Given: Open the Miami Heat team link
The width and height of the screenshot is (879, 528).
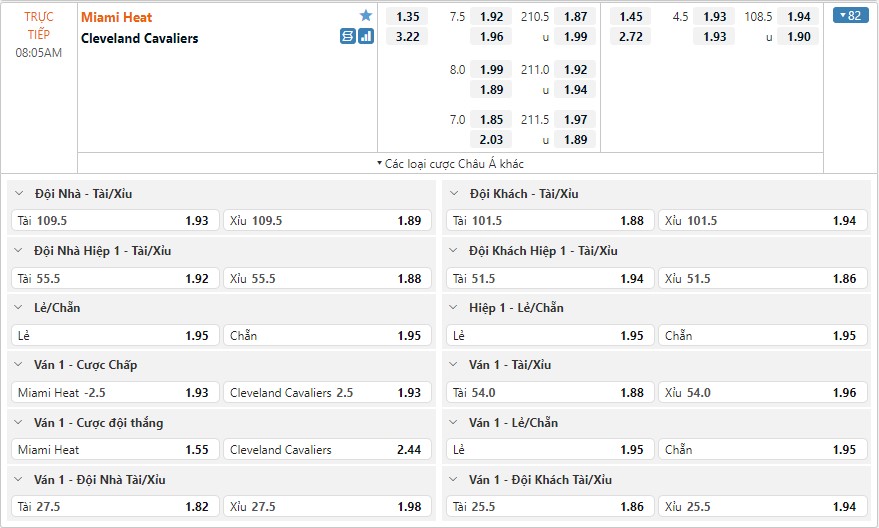Looking at the screenshot, I should pos(117,17).
